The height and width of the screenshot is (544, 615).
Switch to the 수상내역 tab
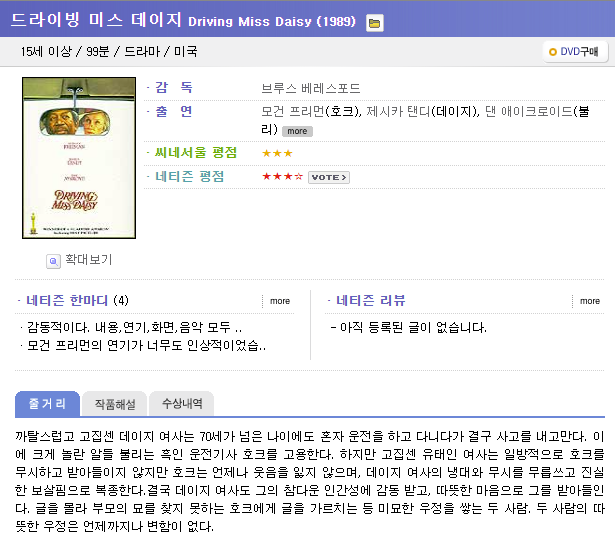pos(181,404)
